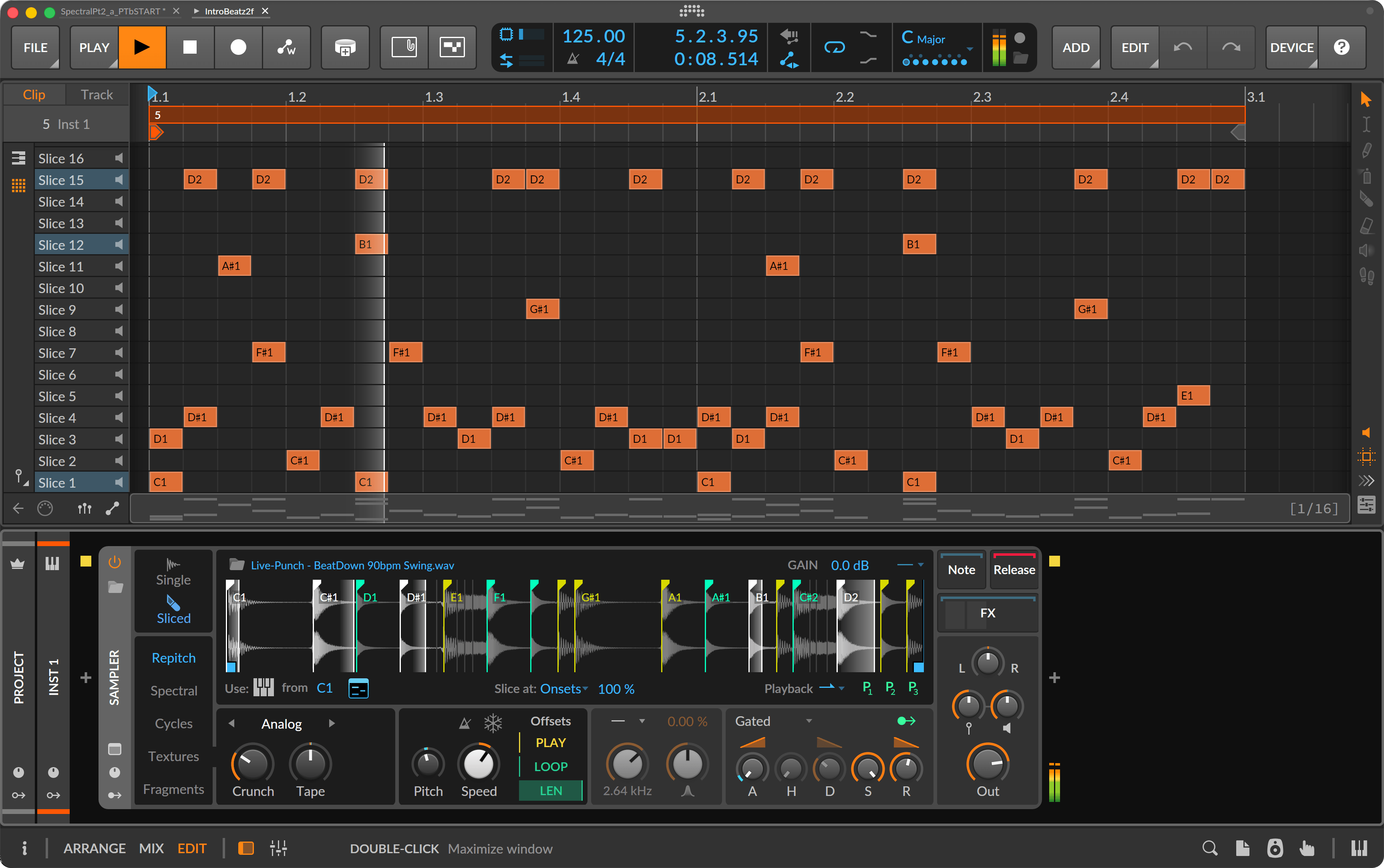Viewport: 1384px width, 868px height.
Task: Switch to ARRANGE view
Action: click(95, 848)
